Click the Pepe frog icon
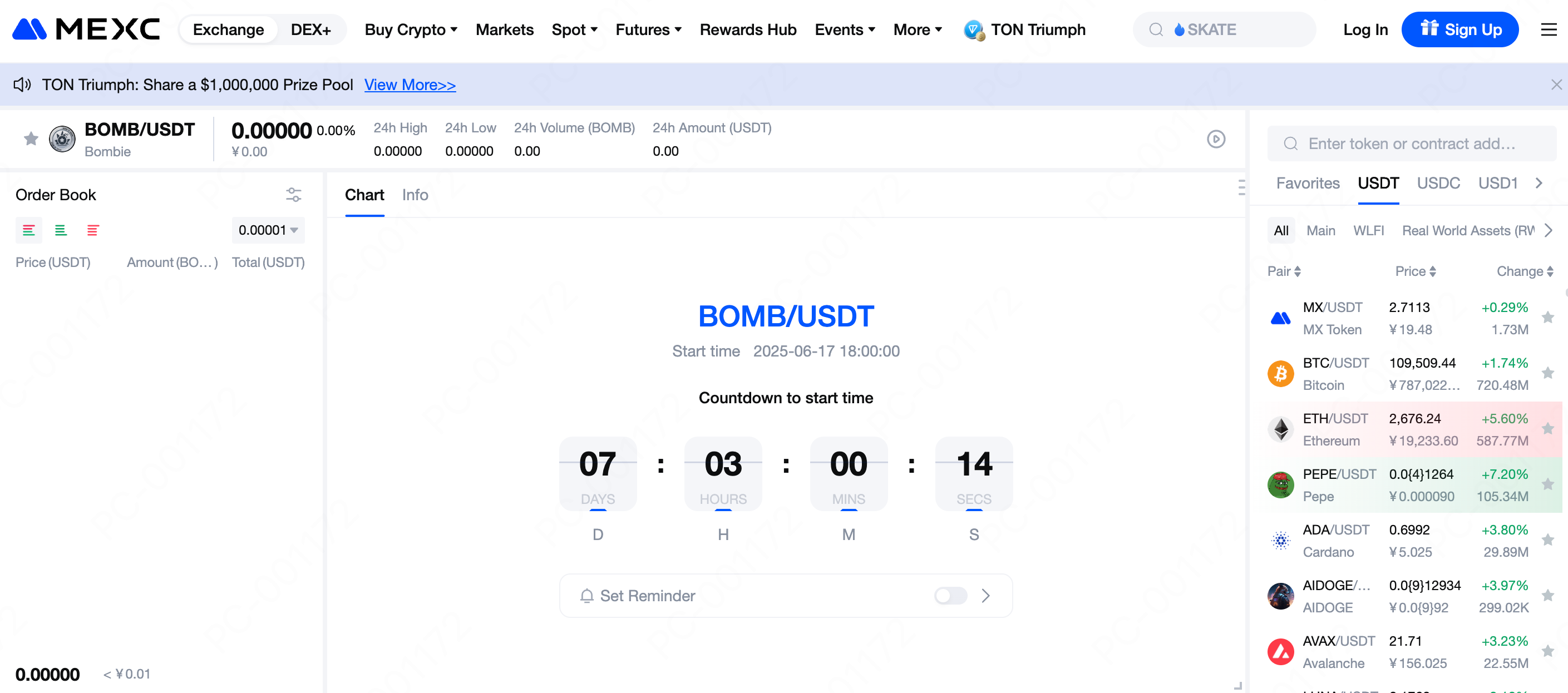The height and width of the screenshot is (693, 1568). pyautogui.click(x=1280, y=484)
